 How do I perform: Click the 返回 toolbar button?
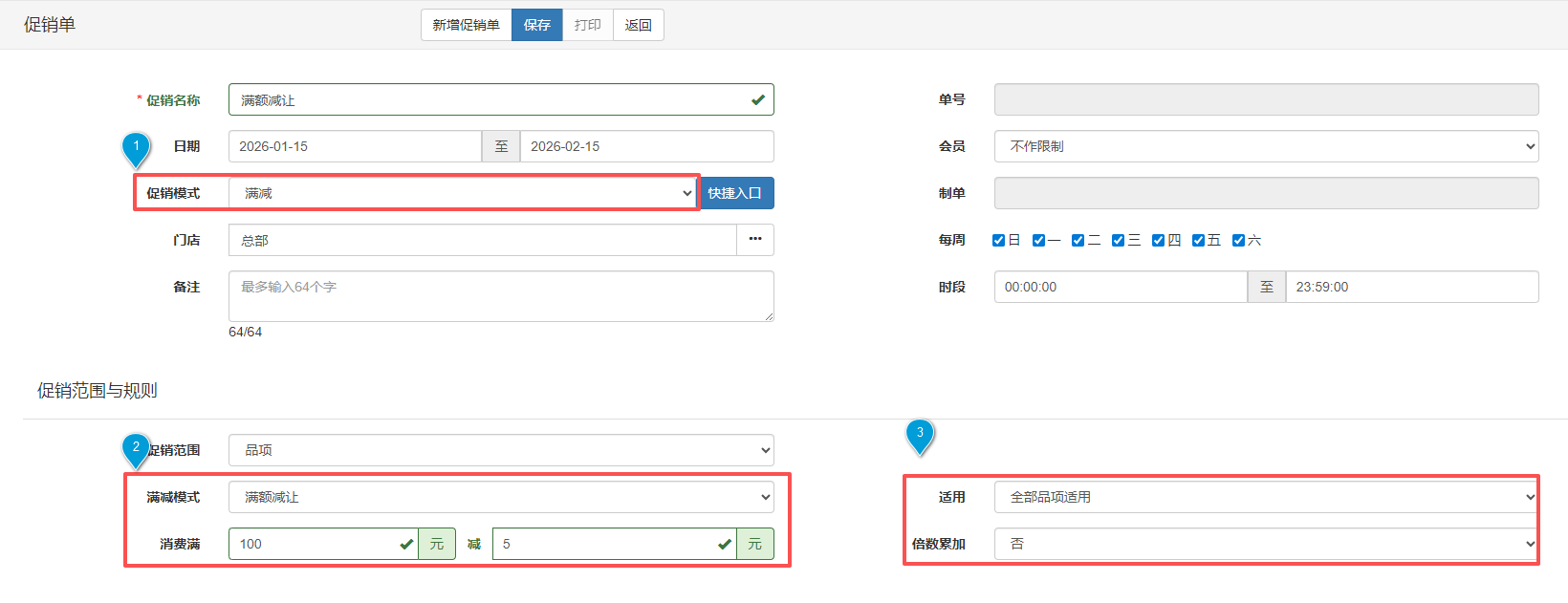[638, 25]
